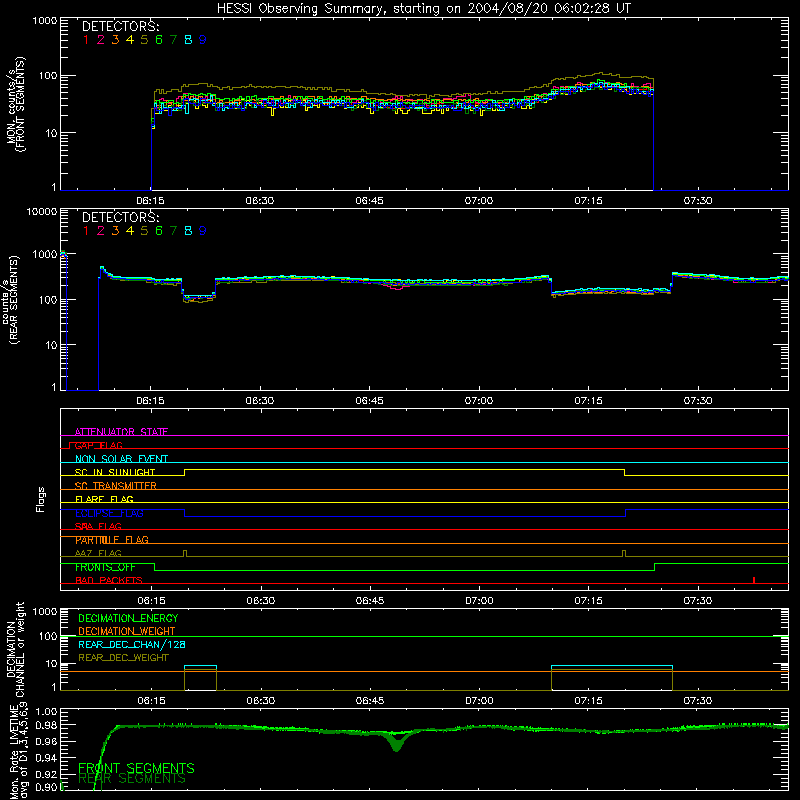Click detector 6 in front segments legend

click(x=159, y=40)
